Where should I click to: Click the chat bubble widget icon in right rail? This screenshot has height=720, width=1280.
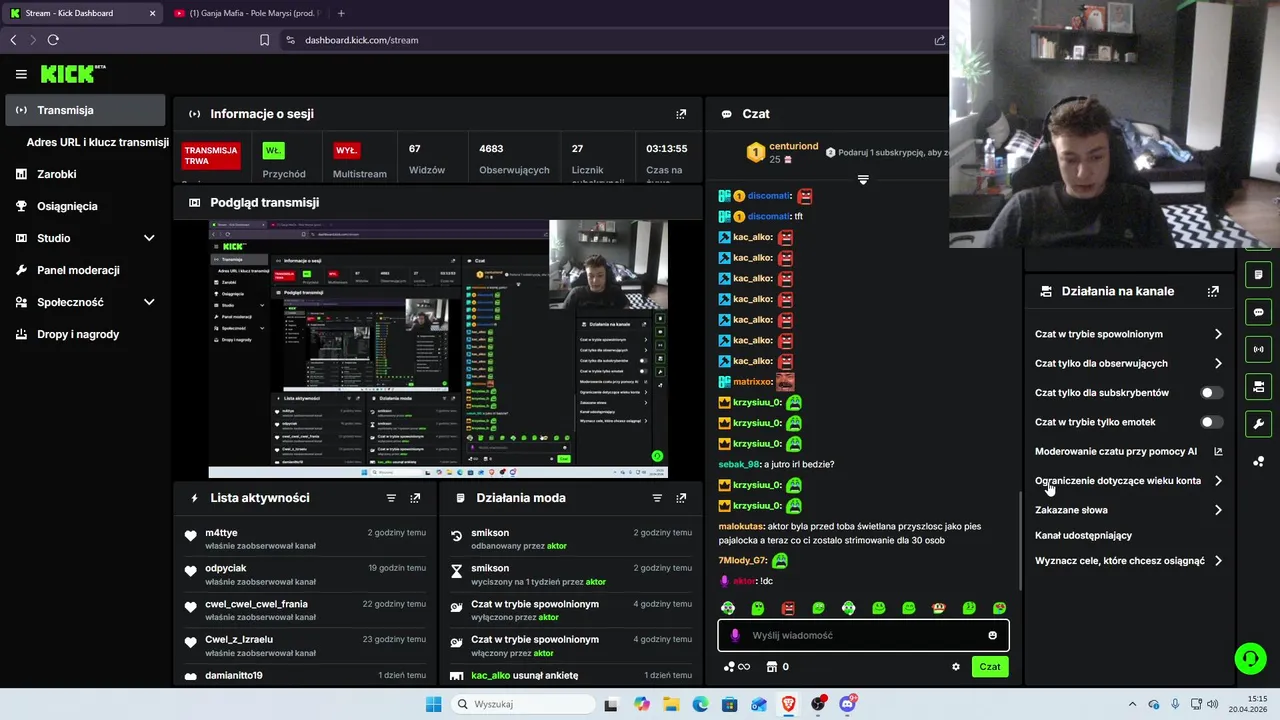click(1258, 312)
